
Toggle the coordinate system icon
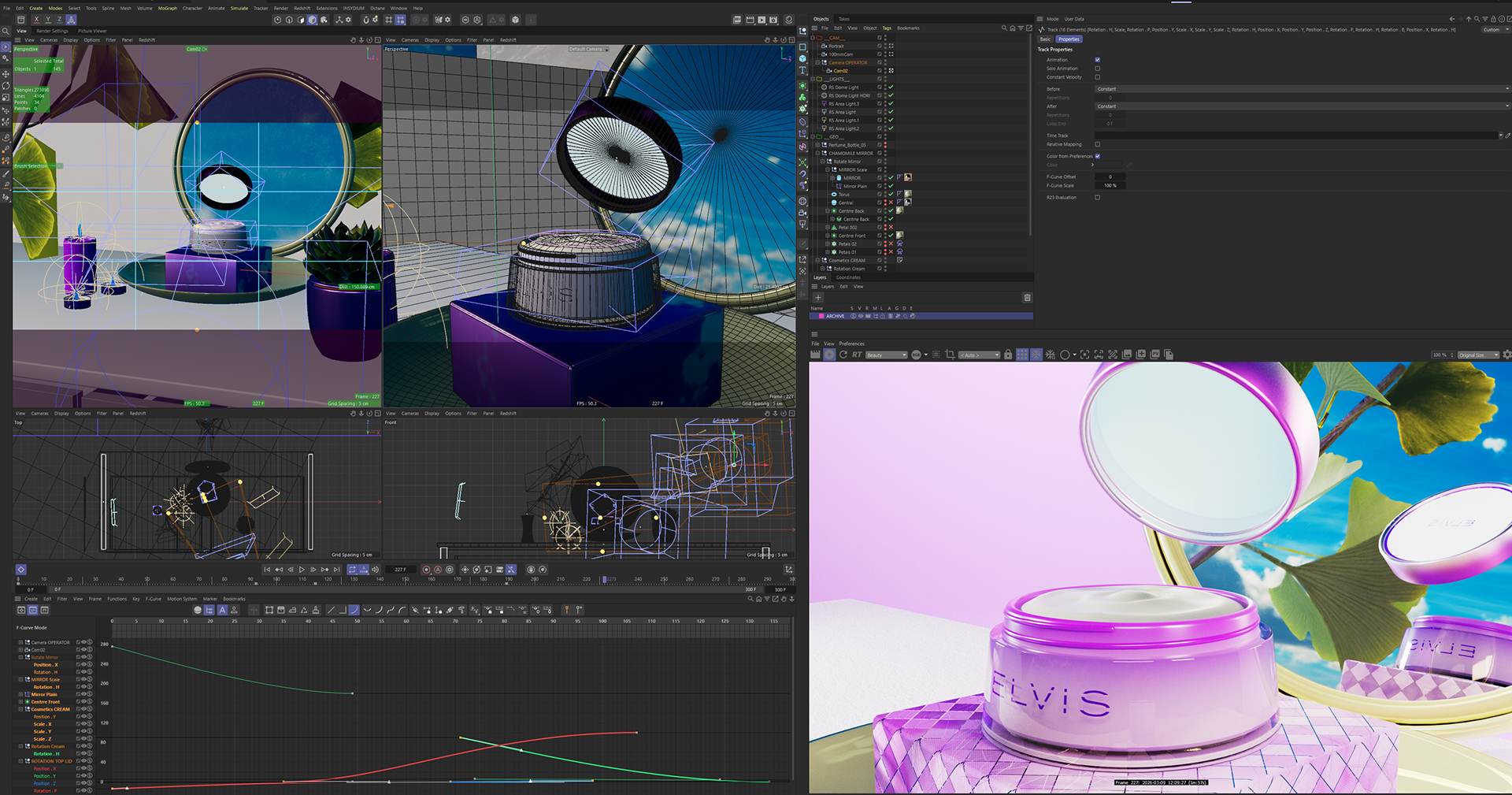pyautogui.click(x=71, y=20)
